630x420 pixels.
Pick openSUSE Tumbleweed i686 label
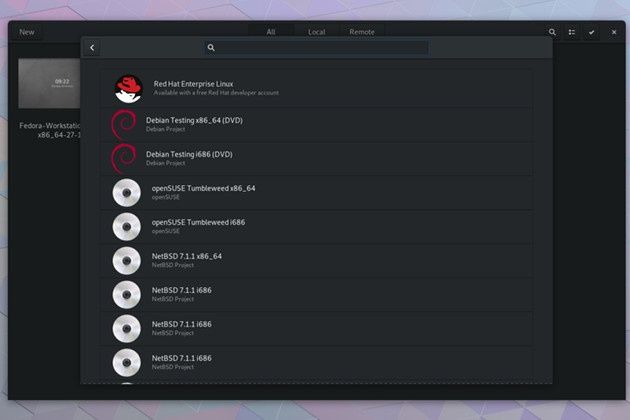click(198, 222)
